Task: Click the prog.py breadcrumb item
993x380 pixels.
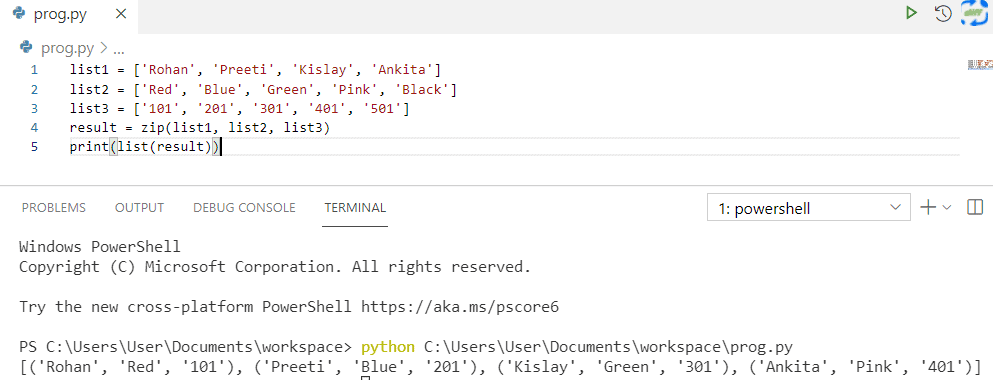Action: pyautogui.click(x=67, y=48)
